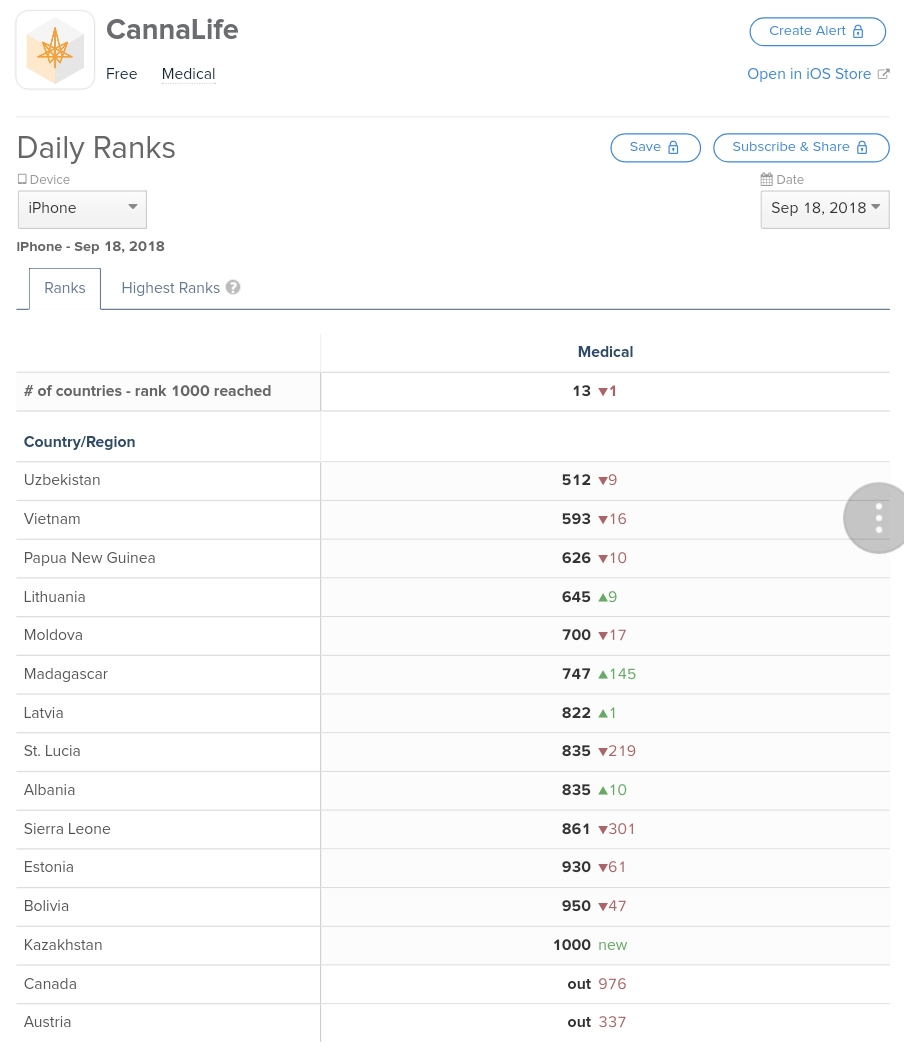Image resolution: width=904 pixels, height=1054 pixels.
Task: Open the Medical category link
Action: point(187,73)
